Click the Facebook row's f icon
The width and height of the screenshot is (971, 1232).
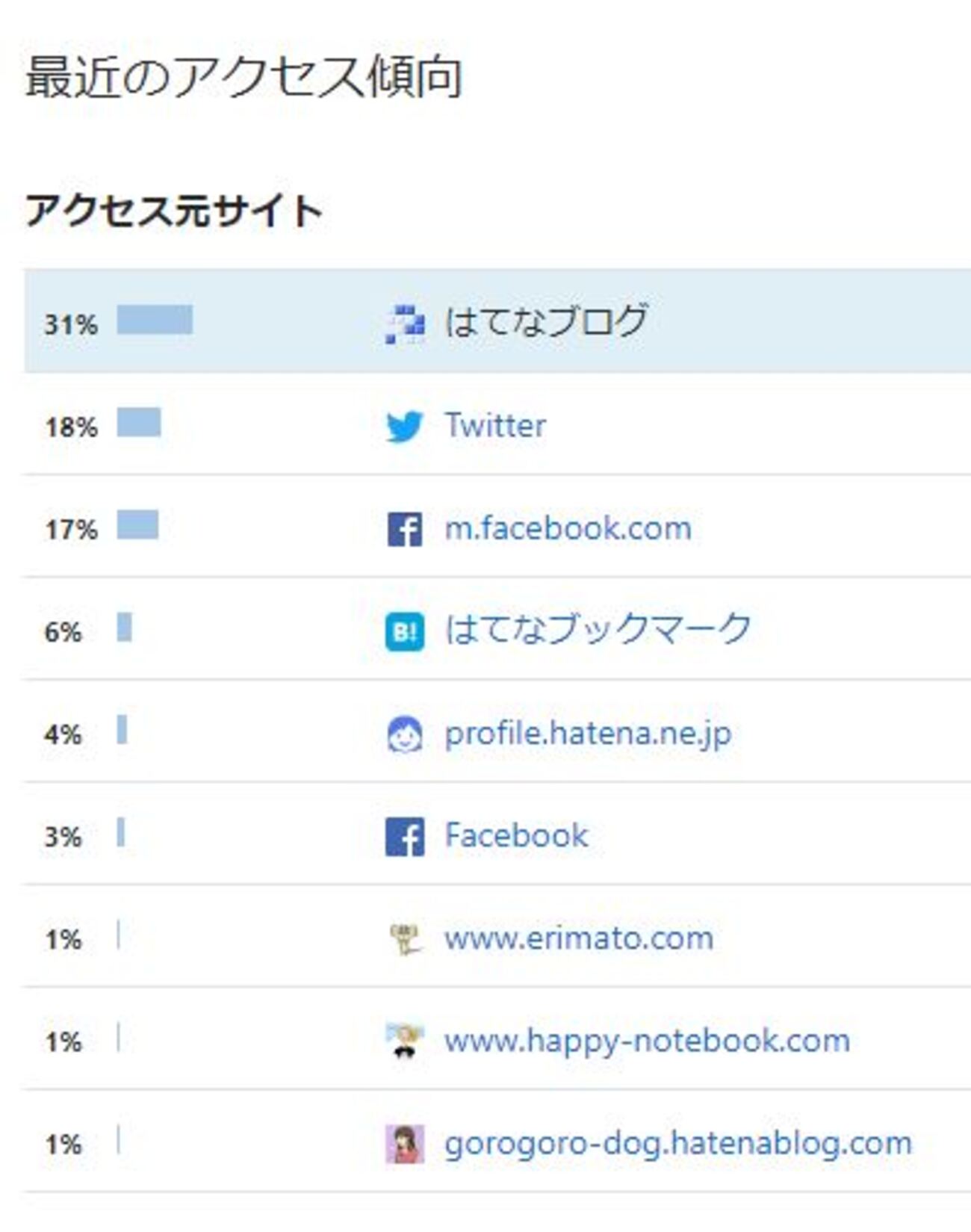[405, 836]
